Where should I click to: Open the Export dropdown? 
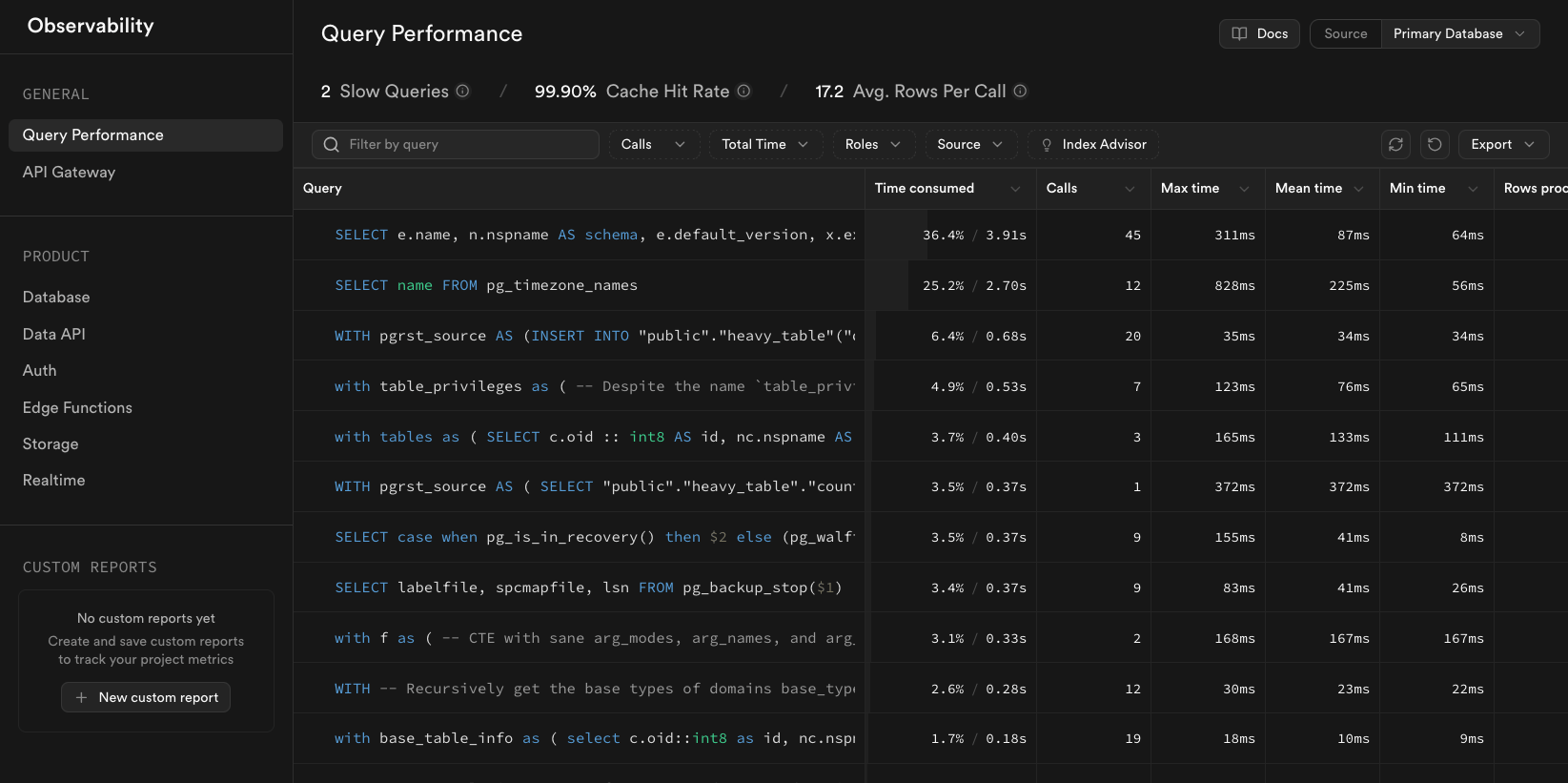pos(1502,144)
